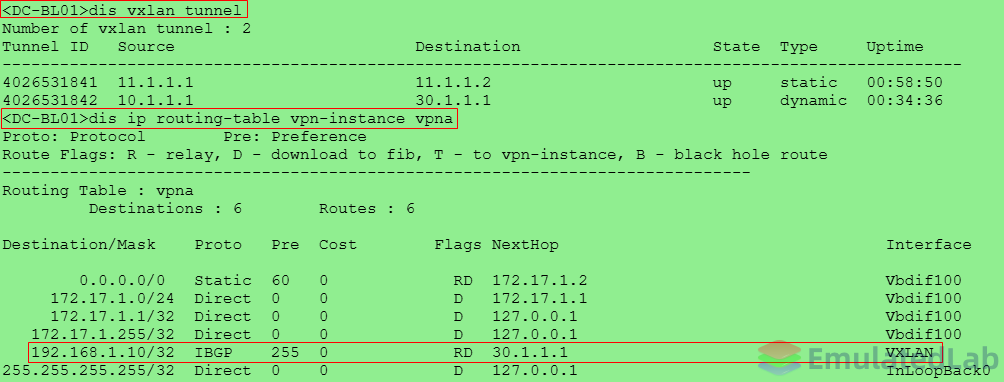The image size is (1004, 382).
Task: Select the 172.17.1.0/24 Direct route
Action: (x=487, y=298)
